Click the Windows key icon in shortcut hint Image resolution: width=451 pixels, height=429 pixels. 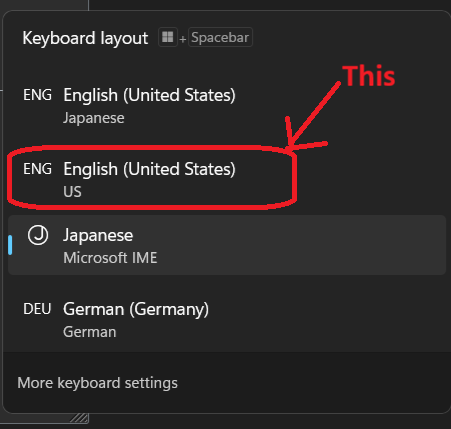coord(167,37)
